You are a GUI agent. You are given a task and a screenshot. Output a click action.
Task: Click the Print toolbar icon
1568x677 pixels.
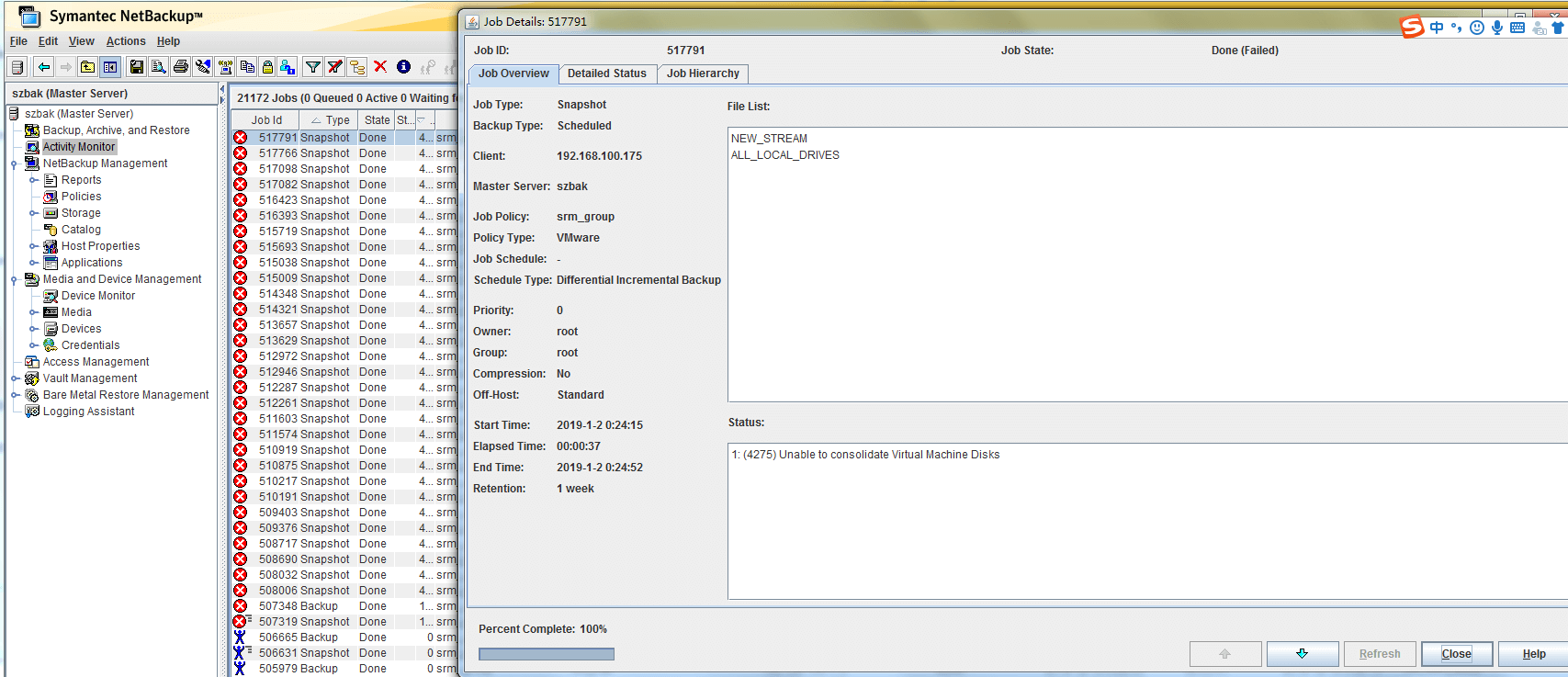181,67
